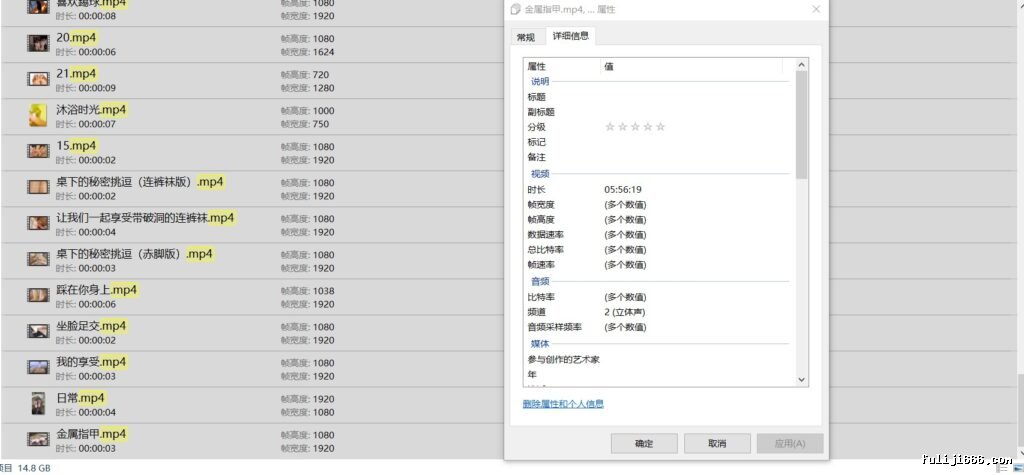Select the 踩在你身上.mp4 thumbnail
Viewport: 1024px width, 475px height.
click(x=39, y=295)
